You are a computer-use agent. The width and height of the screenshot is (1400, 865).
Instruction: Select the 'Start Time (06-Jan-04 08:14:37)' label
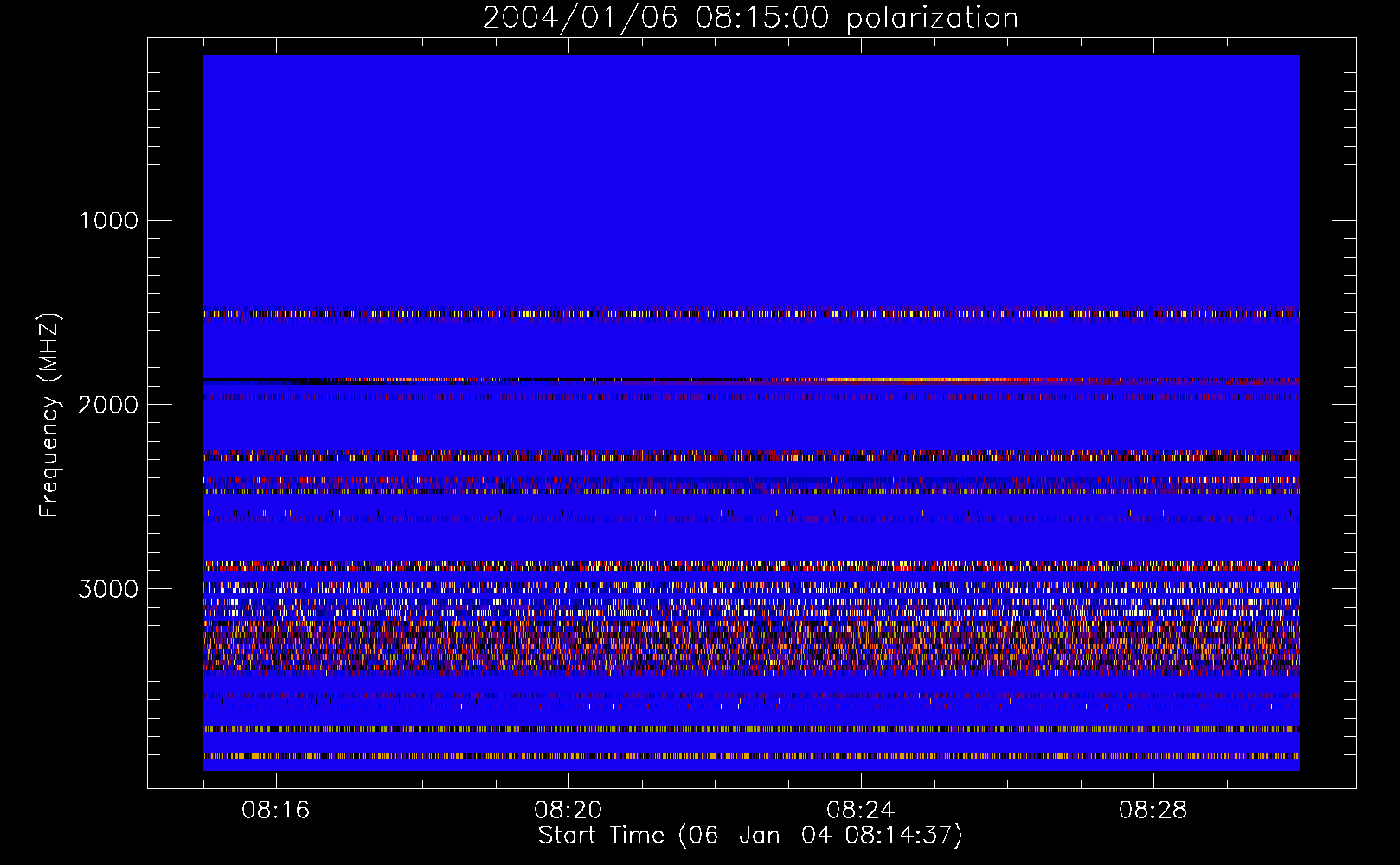pos(750,836)
